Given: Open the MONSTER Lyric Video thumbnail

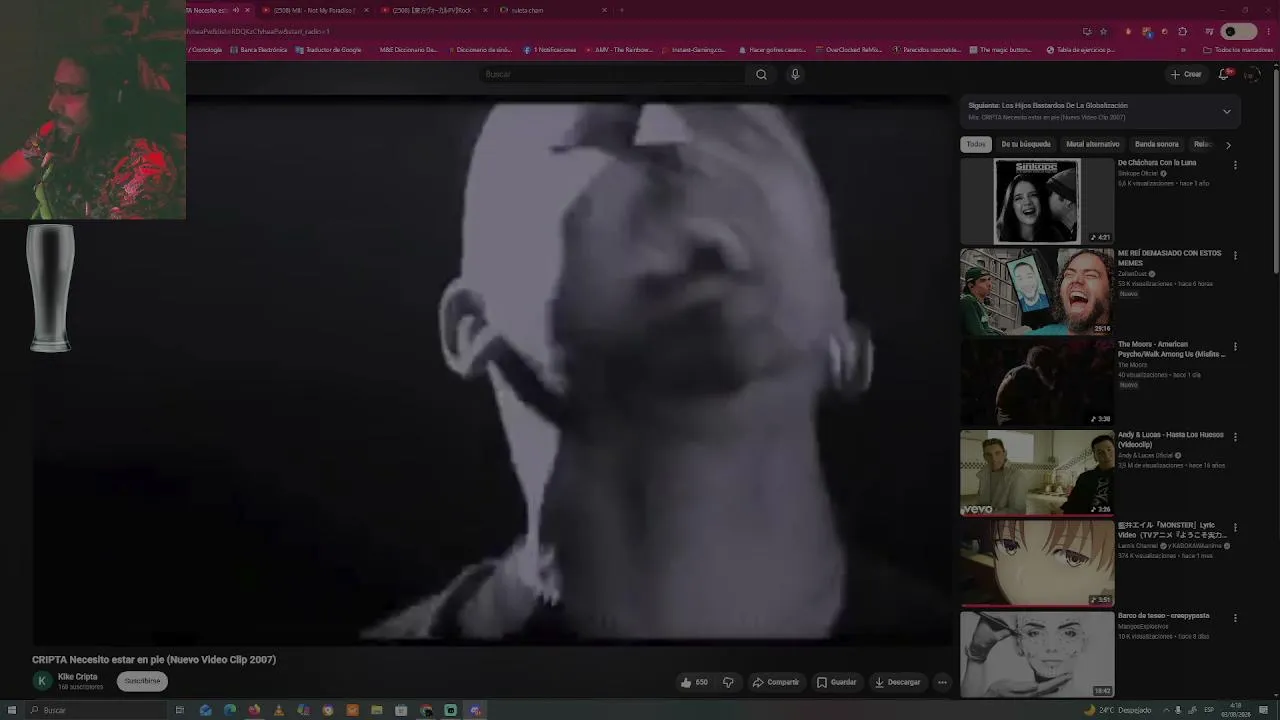Looking at the screenshot, I should (x=1037, y=563).
